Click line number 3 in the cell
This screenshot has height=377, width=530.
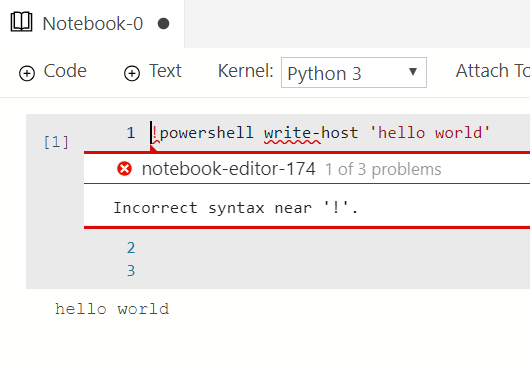pos(131,271)
